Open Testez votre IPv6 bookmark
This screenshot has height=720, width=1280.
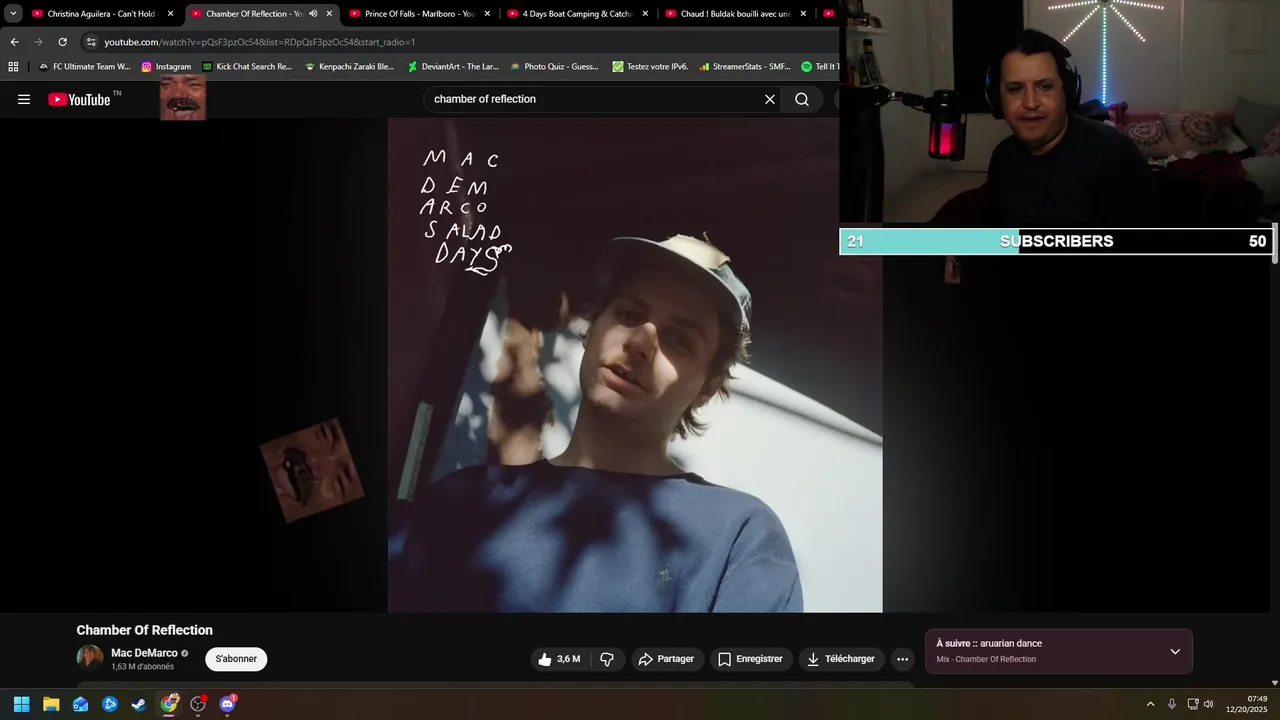tap(650, 66)
